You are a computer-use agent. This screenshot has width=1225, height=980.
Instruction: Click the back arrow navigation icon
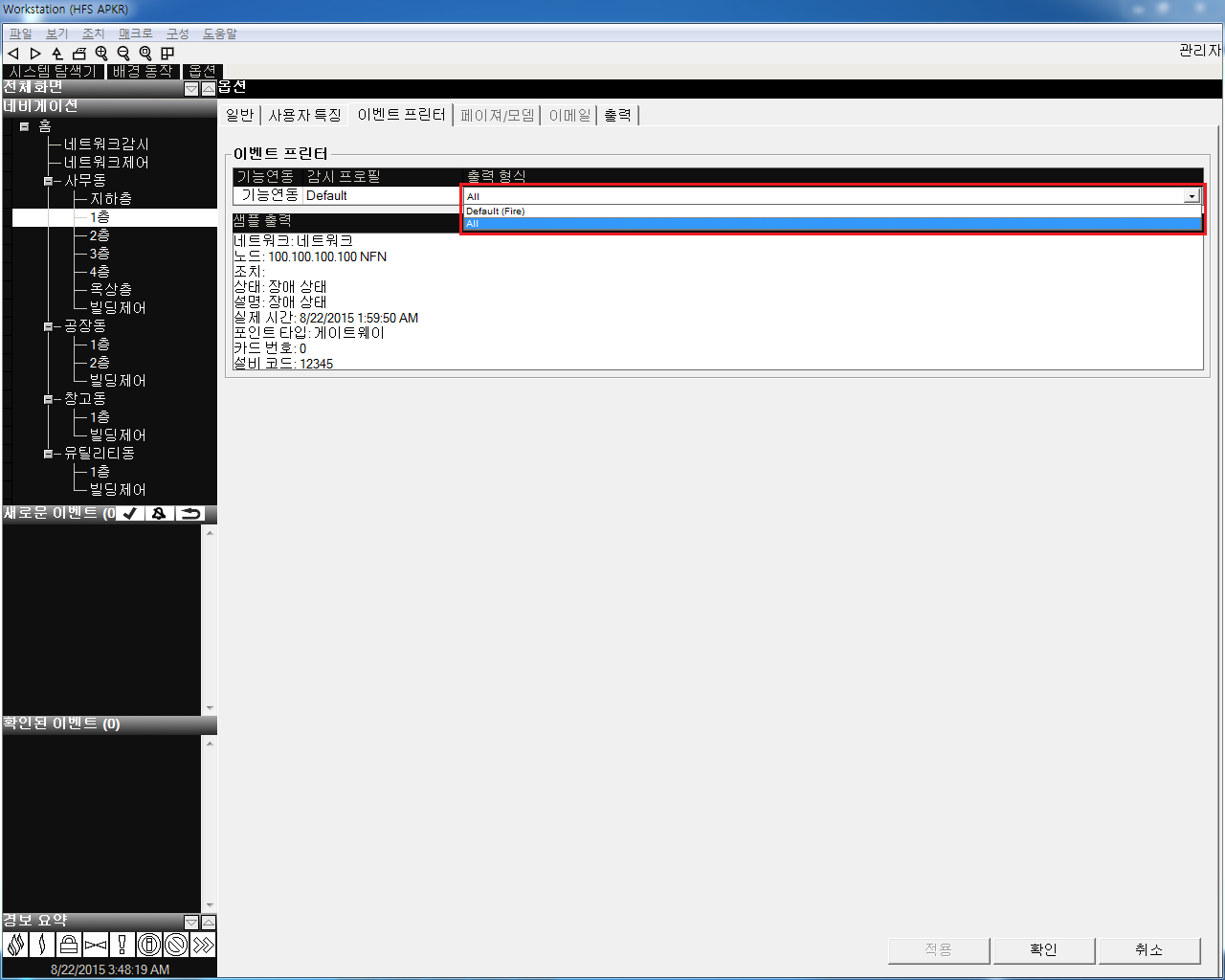[x=13, y=54]
